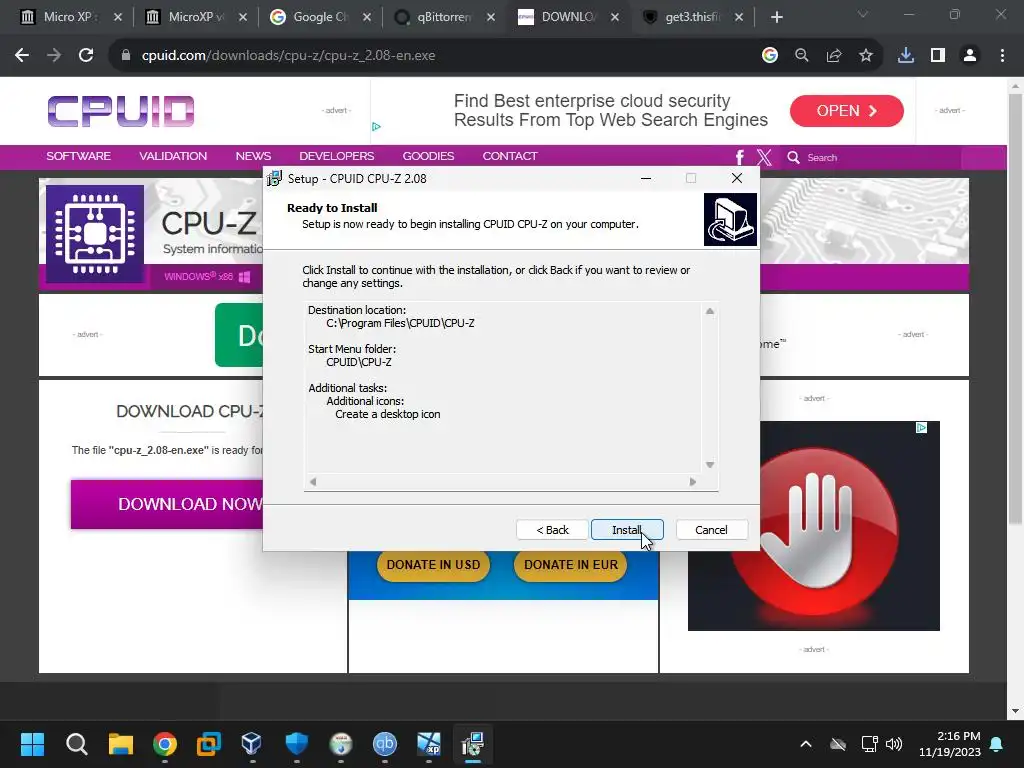1024x768 pixels.
Task: Open the NEWS menu item
Action: (x=253, y=156)
